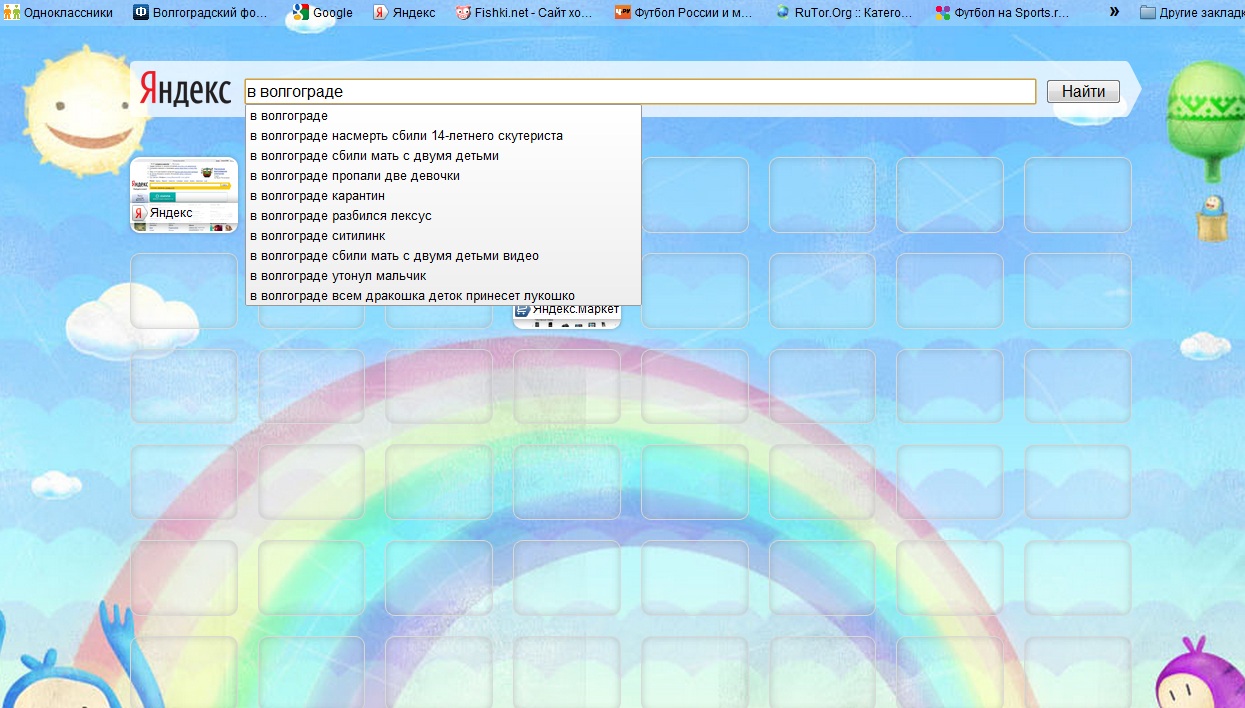
Task: Choose suggestion "в волгограде разбился лексус"
Action: tap(340, 216)
